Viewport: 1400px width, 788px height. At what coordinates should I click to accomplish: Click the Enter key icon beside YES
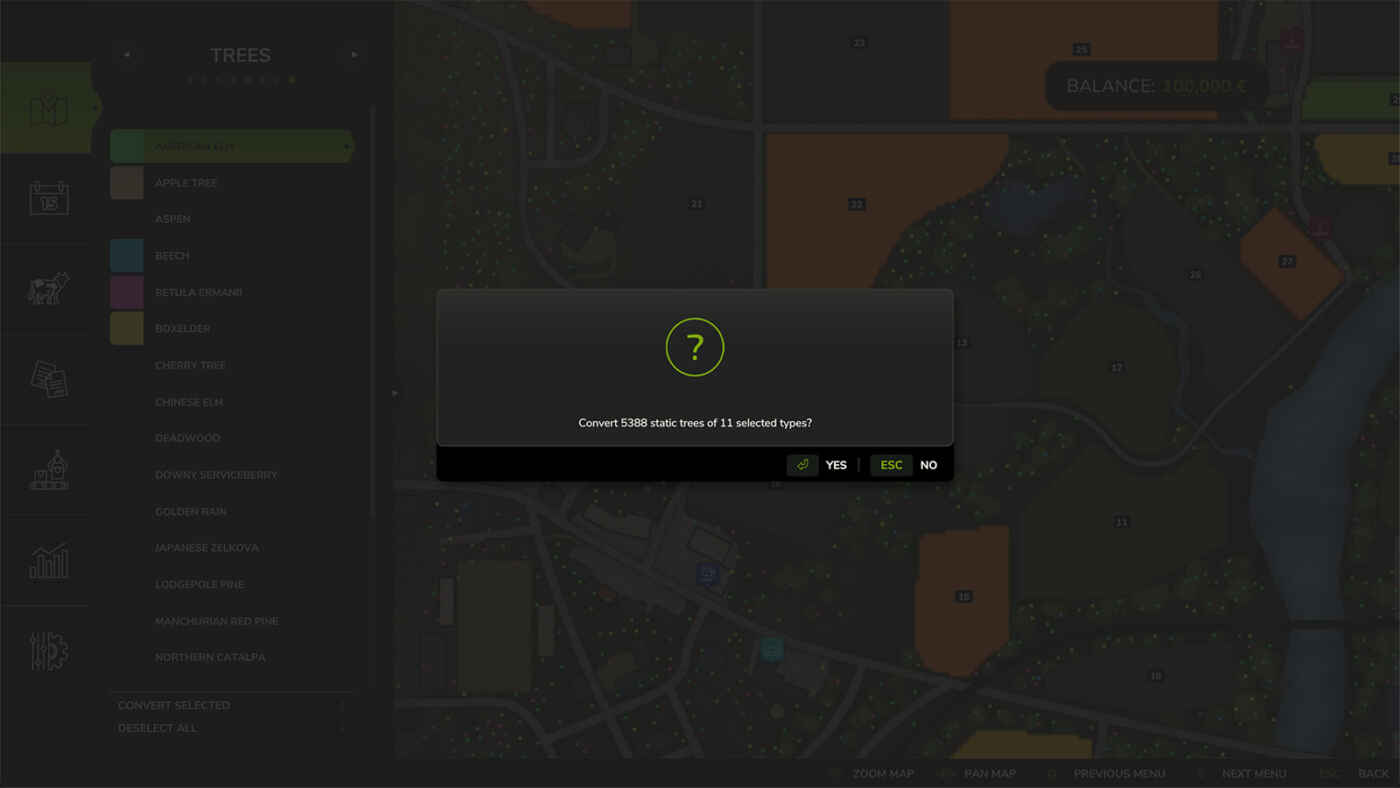pos(802,465)
